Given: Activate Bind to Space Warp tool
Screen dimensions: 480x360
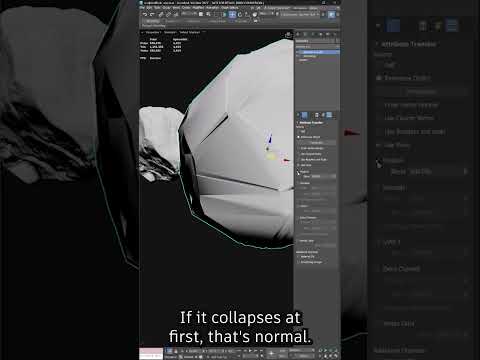Looking at the screenshot, I should pos(176,14).
